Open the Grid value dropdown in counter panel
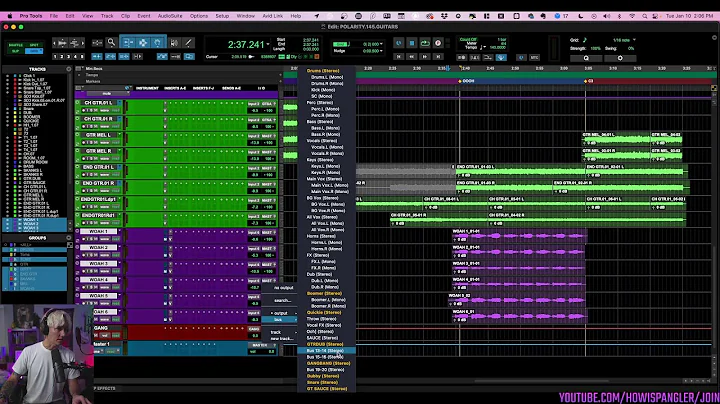Image resolution: width=720 pixels, height=404 pixels. pyautogui.click(x=381, y=44)
